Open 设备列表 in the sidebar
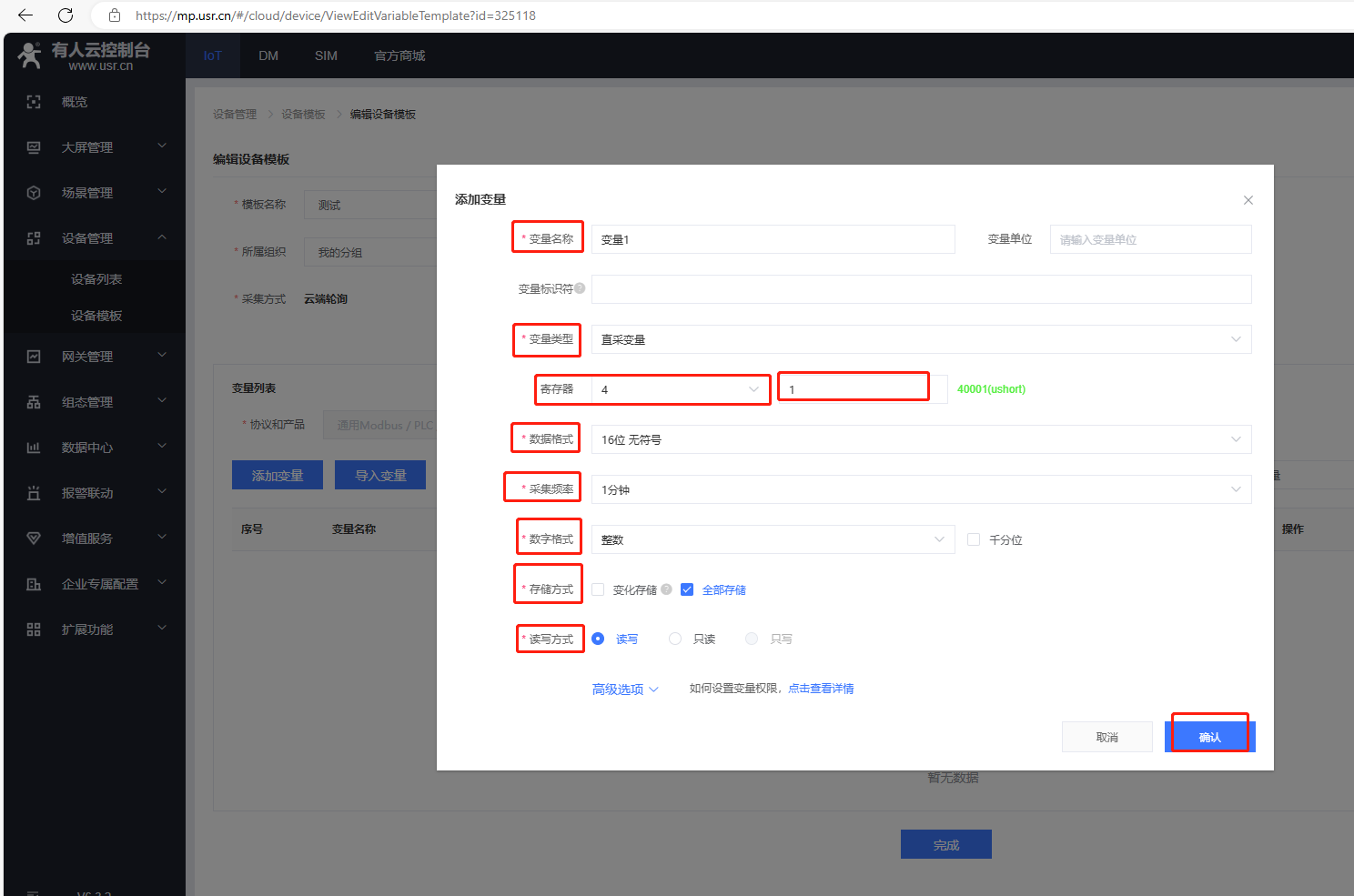The image size is (1354, 896). 96,279
